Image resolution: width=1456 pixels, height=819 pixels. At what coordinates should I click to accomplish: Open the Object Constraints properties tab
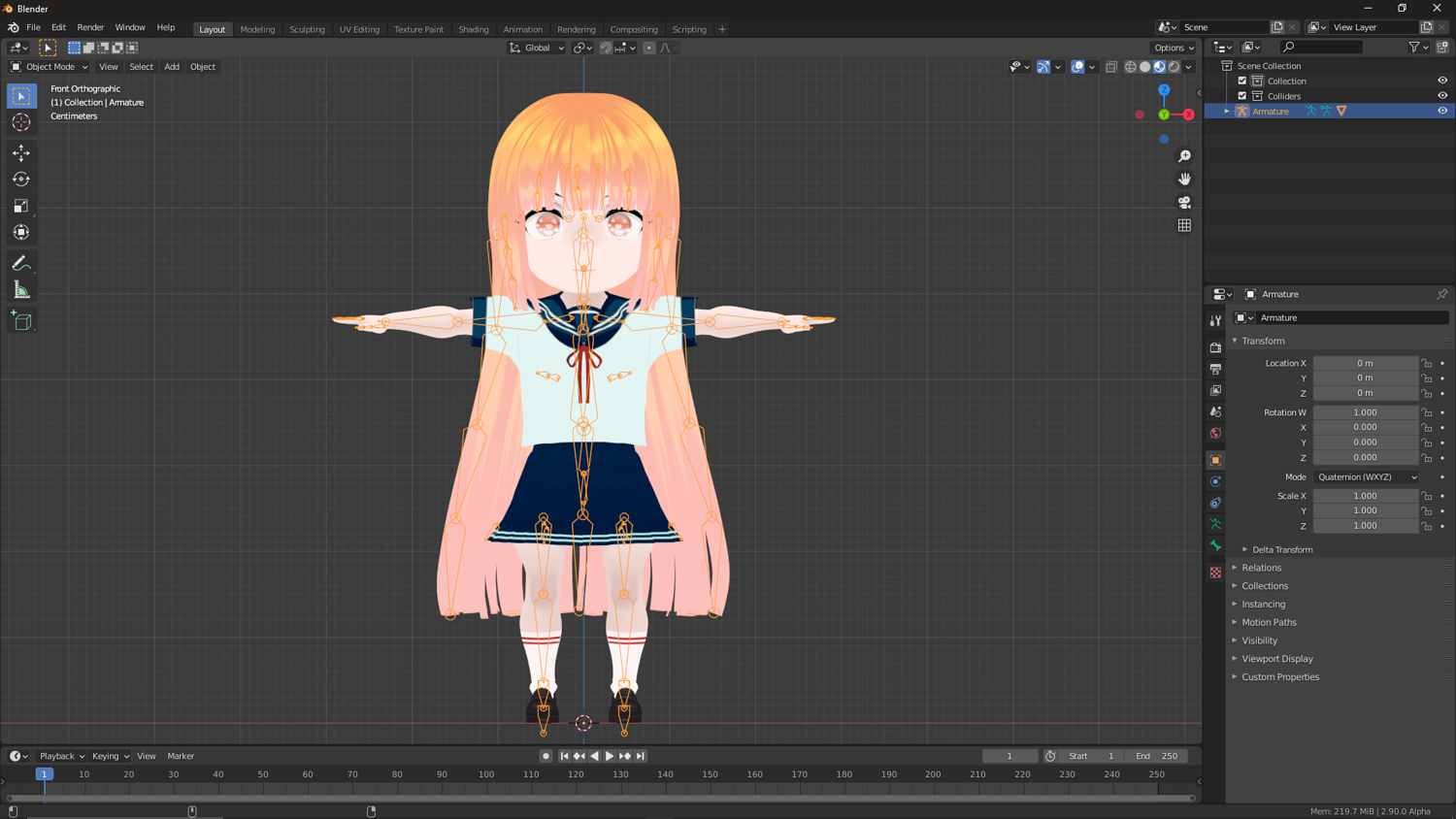(1215, 503)
